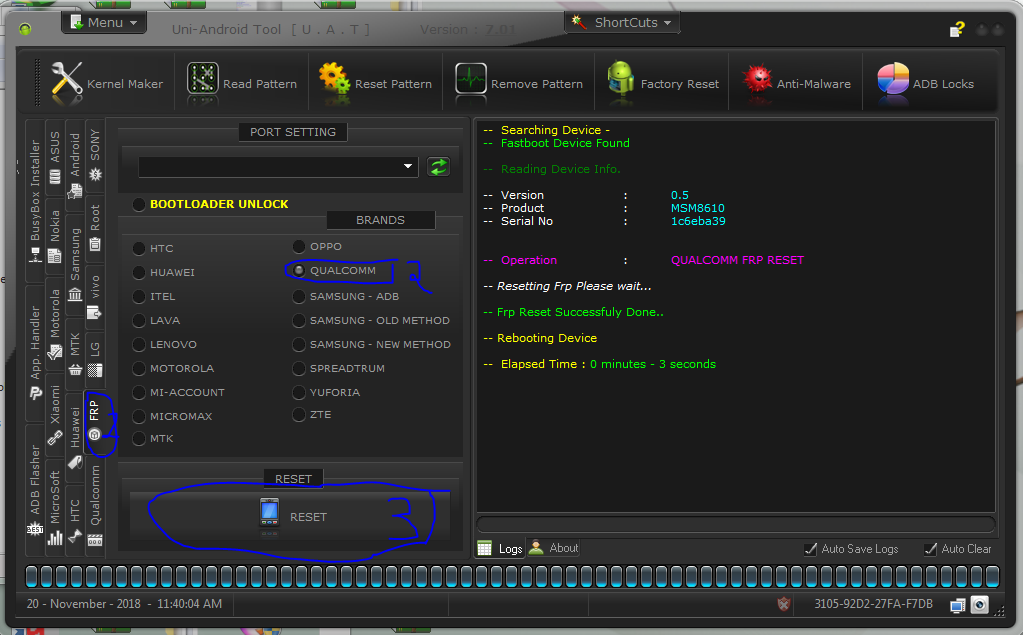1023x635 pixels.
Task: Click the monitor icon in status bar
Action: 957,605
